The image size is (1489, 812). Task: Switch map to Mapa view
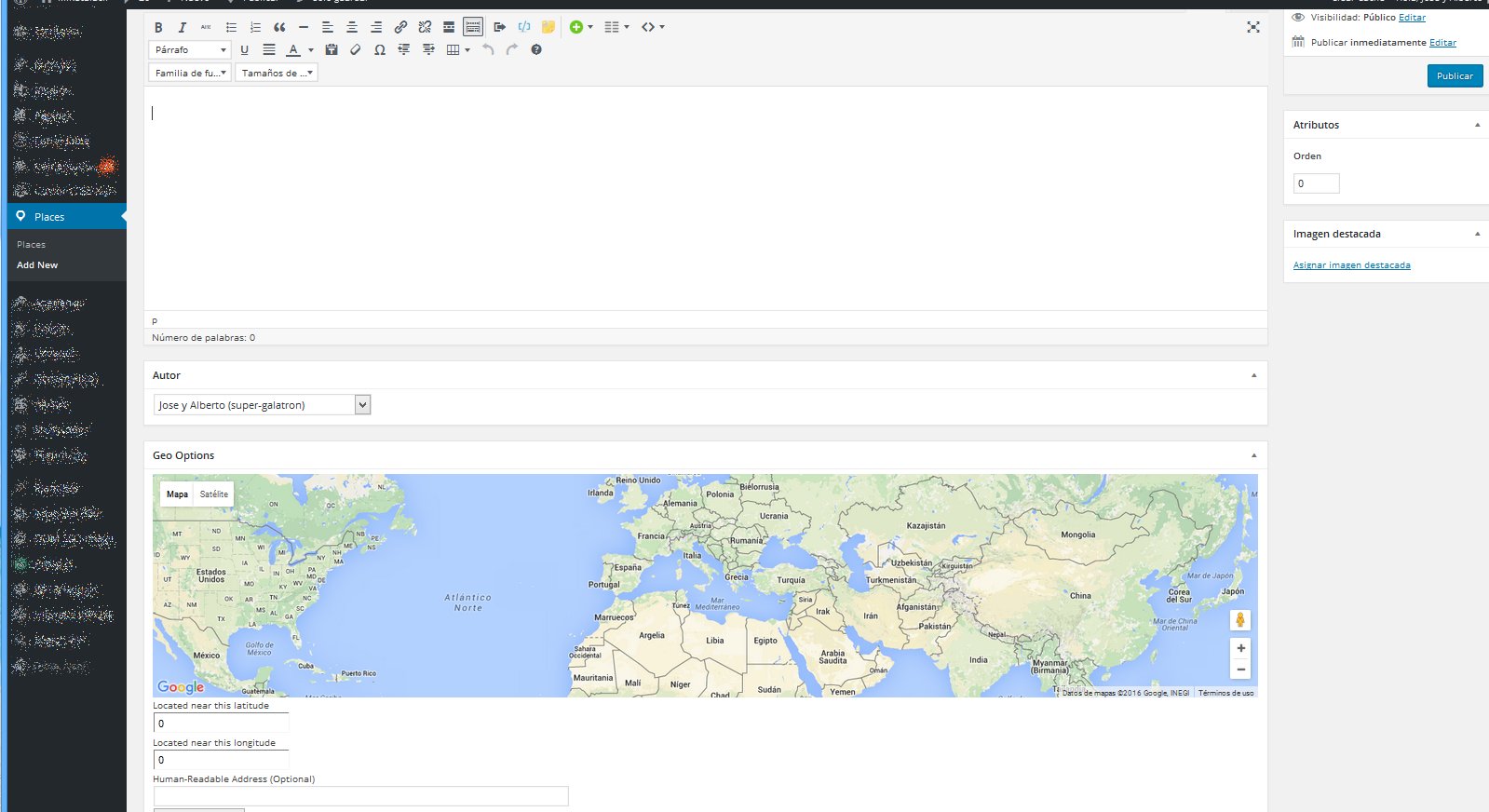click(177, 494)
